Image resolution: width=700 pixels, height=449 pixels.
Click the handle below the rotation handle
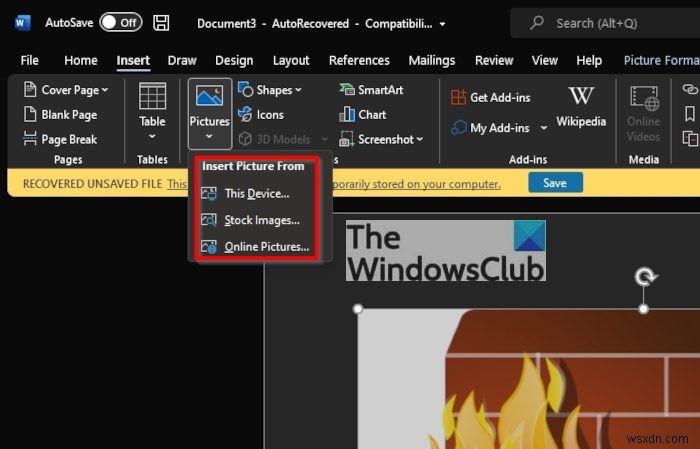(643, 309)
